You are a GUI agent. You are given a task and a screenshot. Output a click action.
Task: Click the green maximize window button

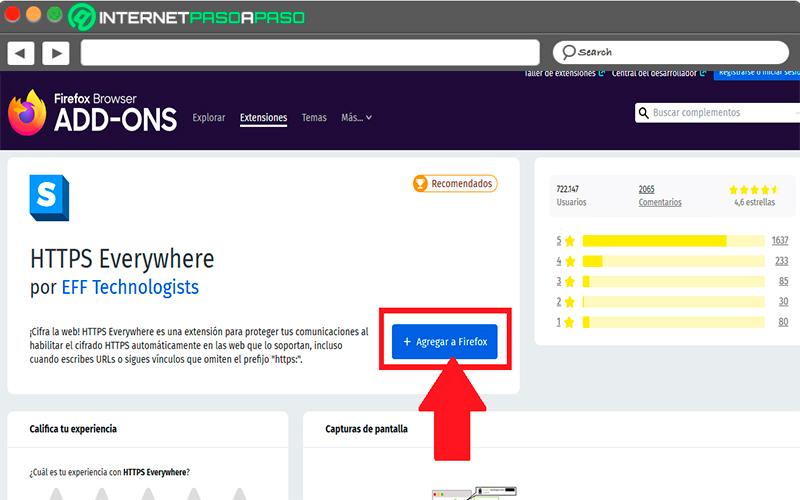pos(55,14)
